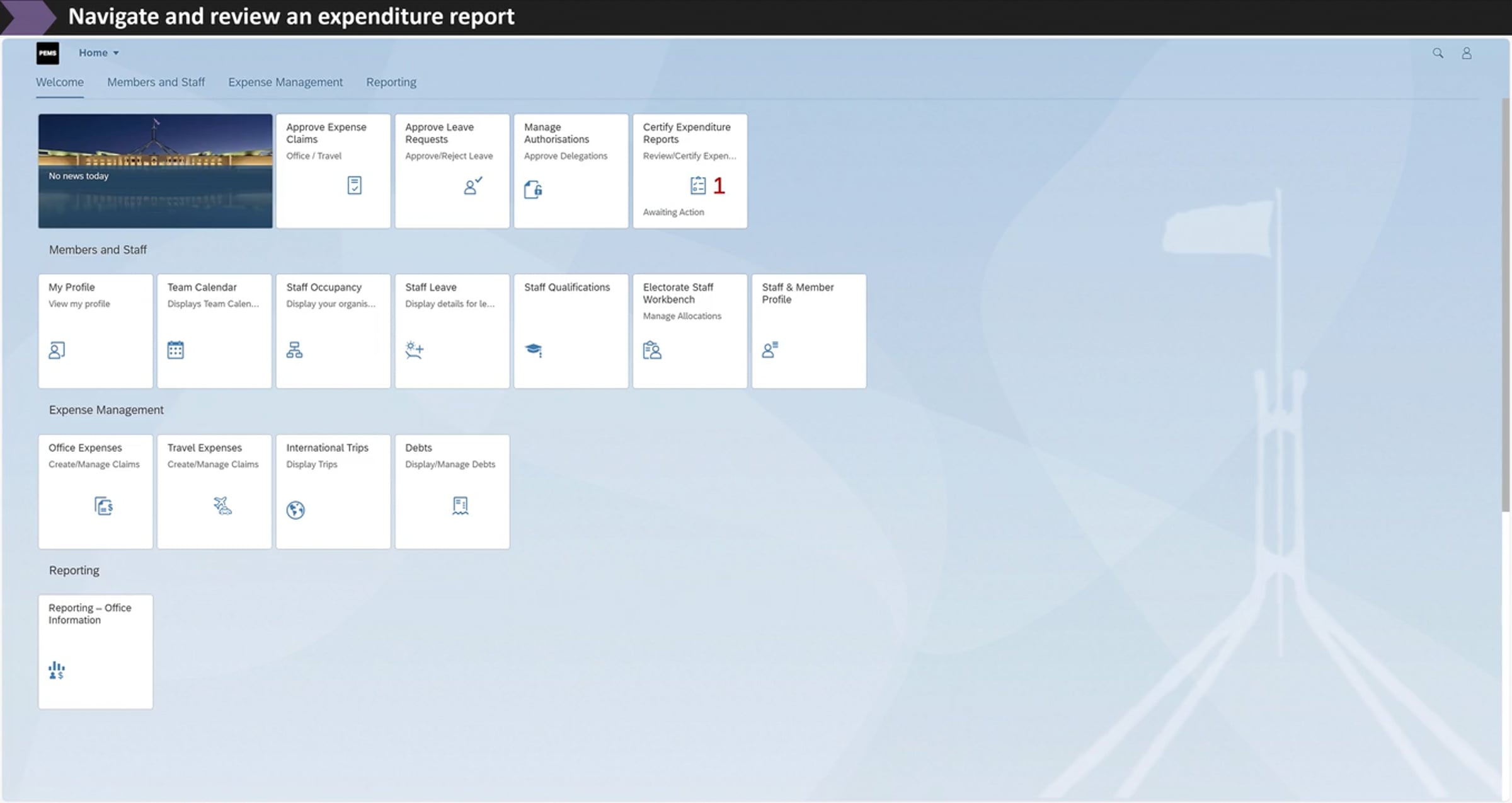Click the Travel Expenses airplane icon
The width and height of the screenshot is (1512, 803).
coord(222,505)
